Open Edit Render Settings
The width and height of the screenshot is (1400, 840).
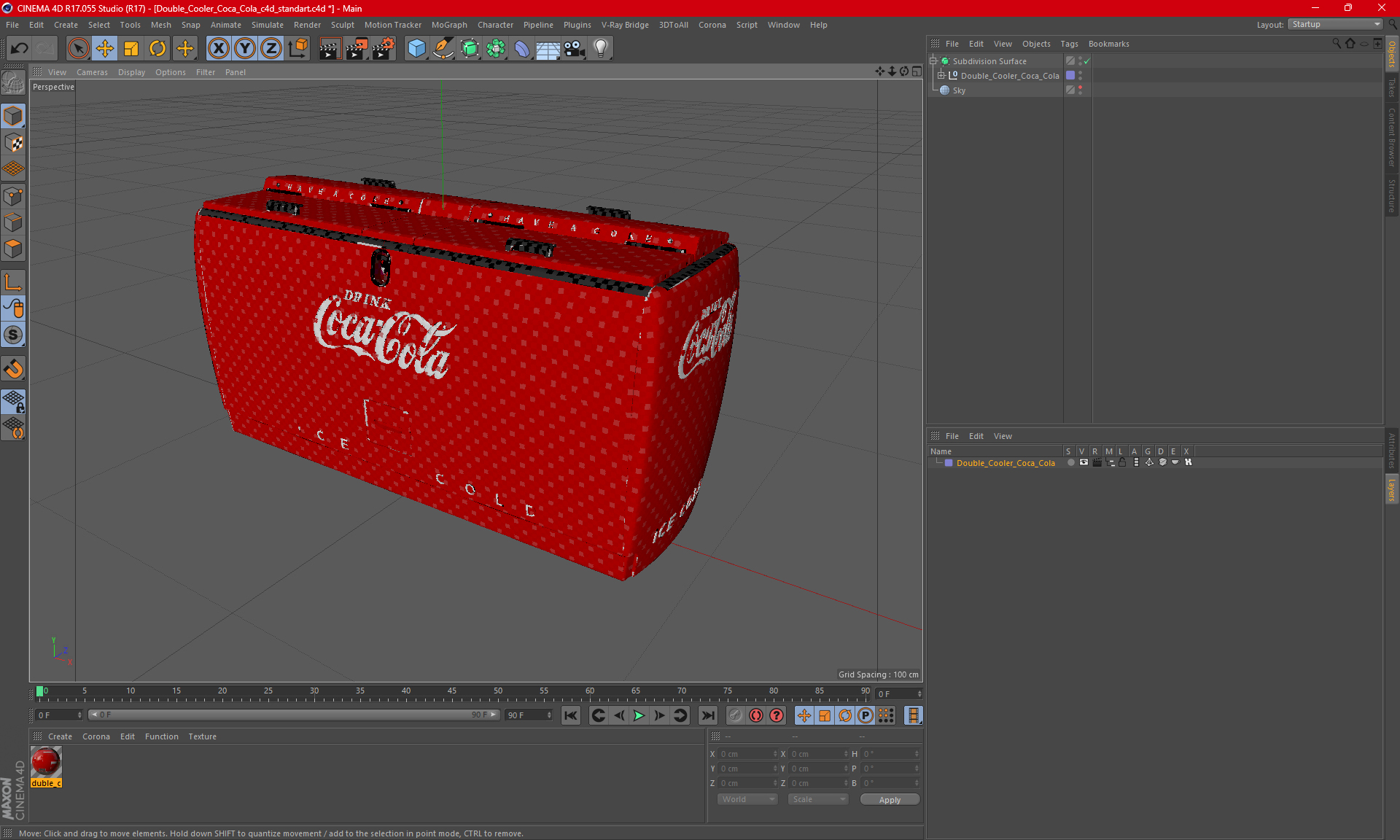coord(384,49)
